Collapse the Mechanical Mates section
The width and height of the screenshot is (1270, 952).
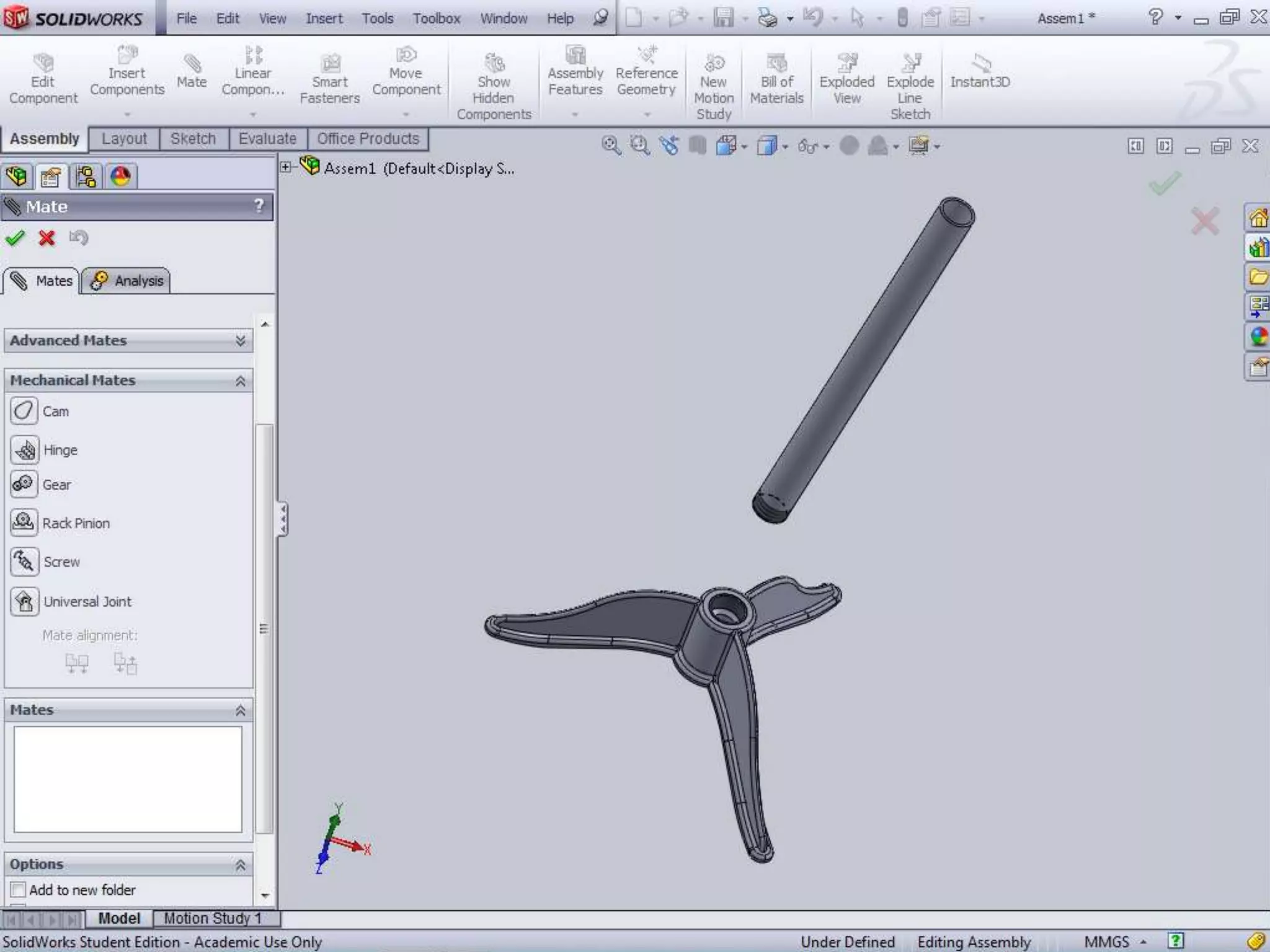(240, 381)
